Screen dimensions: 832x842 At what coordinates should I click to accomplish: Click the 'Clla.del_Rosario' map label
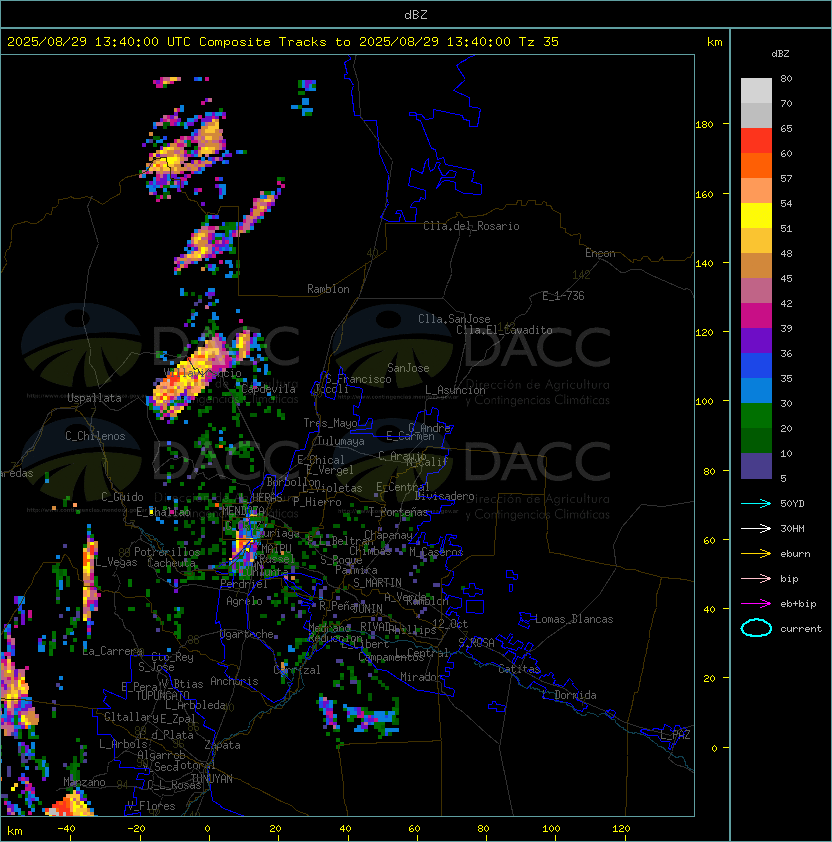pos(471,226)
